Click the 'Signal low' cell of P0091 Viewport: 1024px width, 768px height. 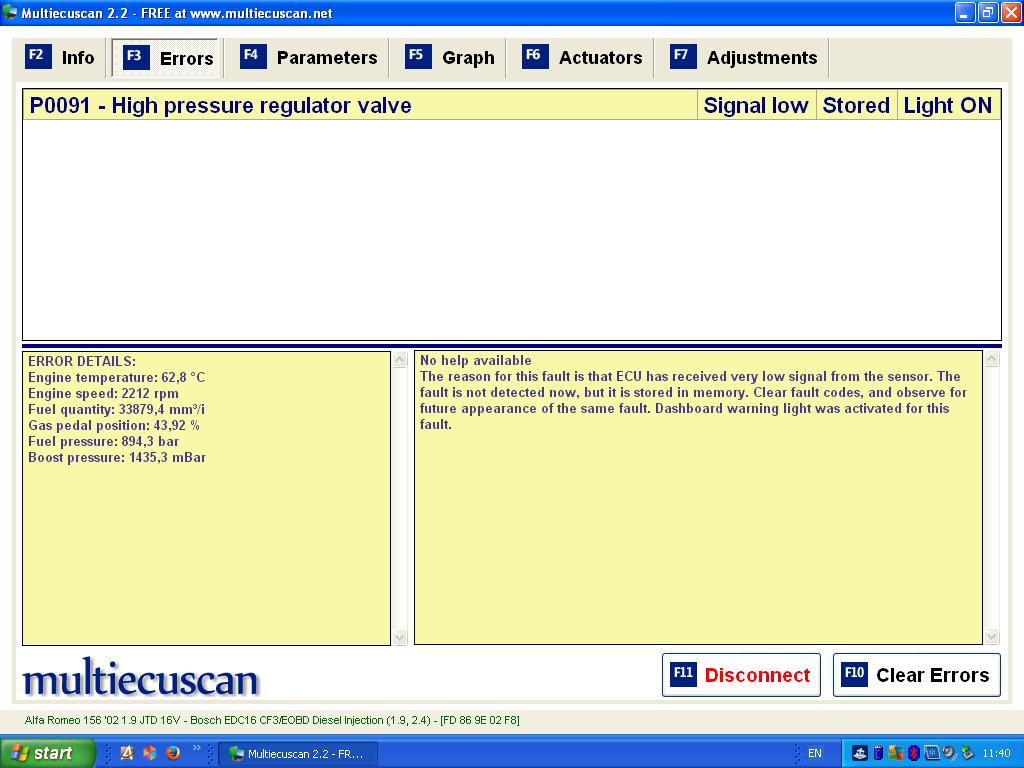[756, 105]
